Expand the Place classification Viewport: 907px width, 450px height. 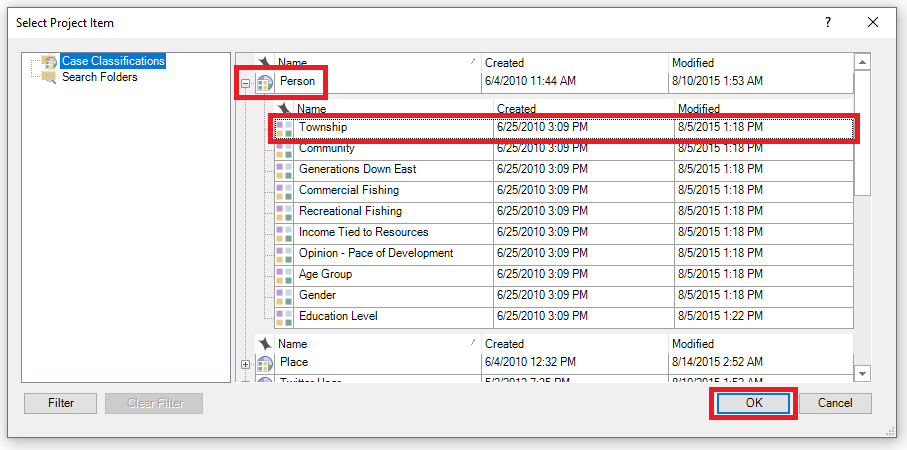(x=245, y=364)
